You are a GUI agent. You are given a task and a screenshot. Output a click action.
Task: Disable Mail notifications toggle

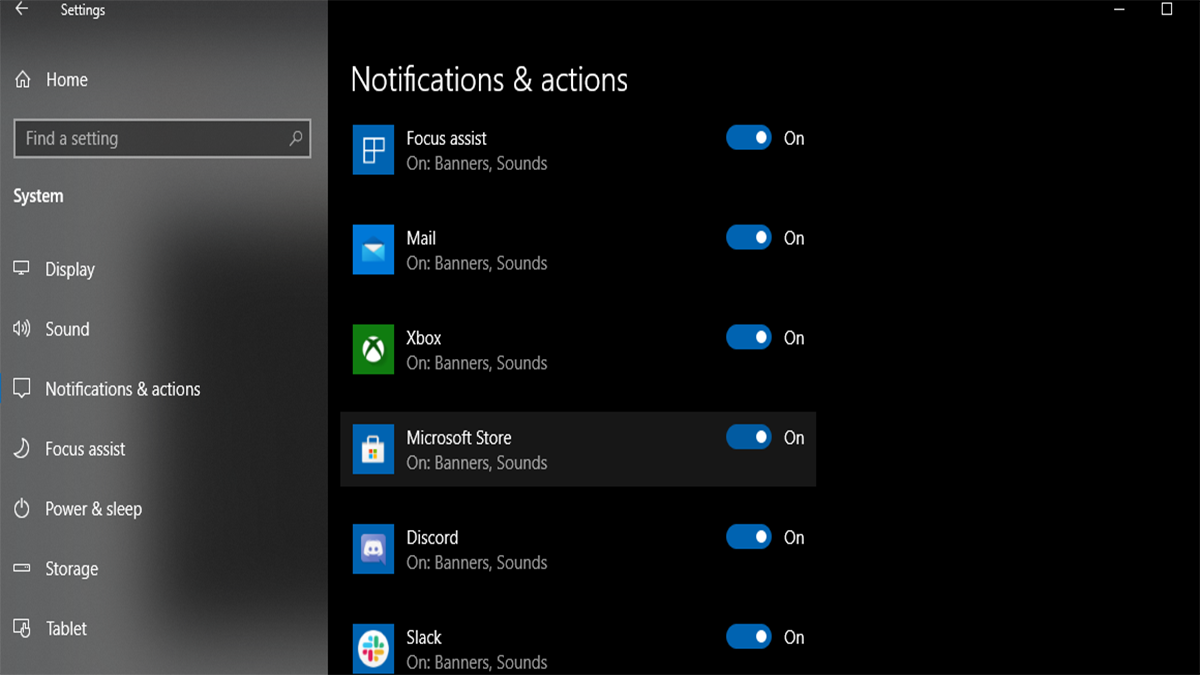[x=748, y=238]
